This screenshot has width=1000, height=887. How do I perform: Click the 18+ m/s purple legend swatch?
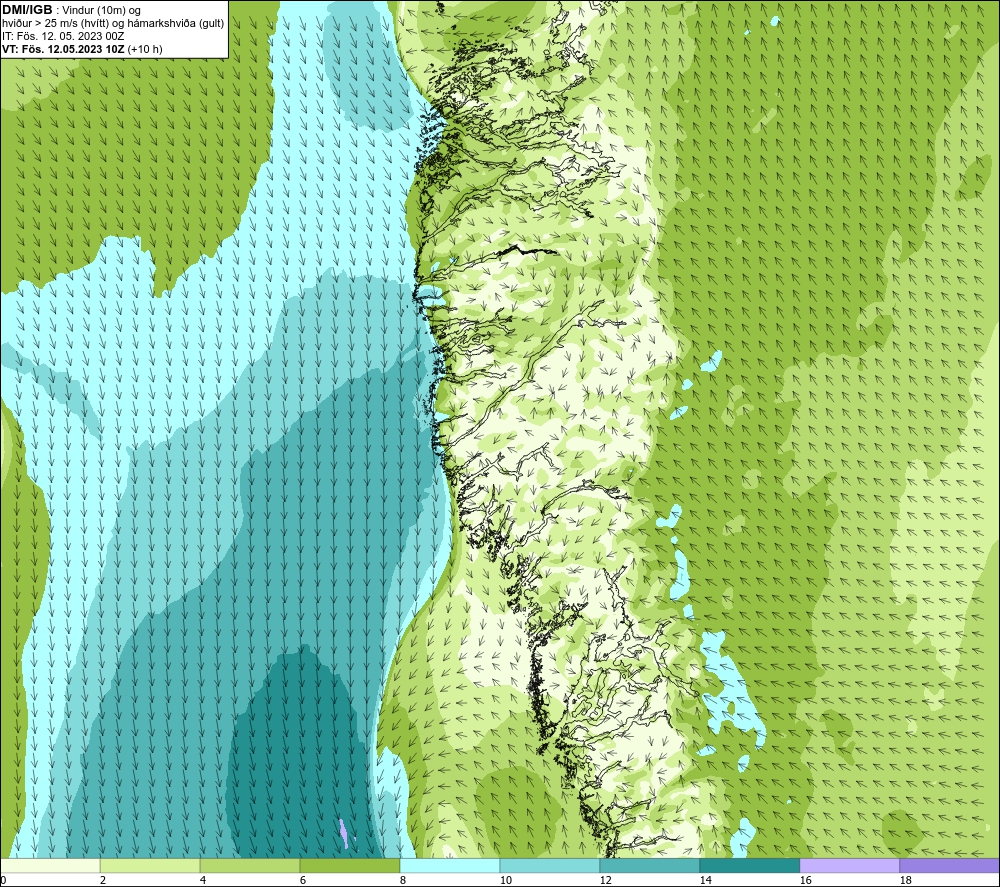[949, 866]
